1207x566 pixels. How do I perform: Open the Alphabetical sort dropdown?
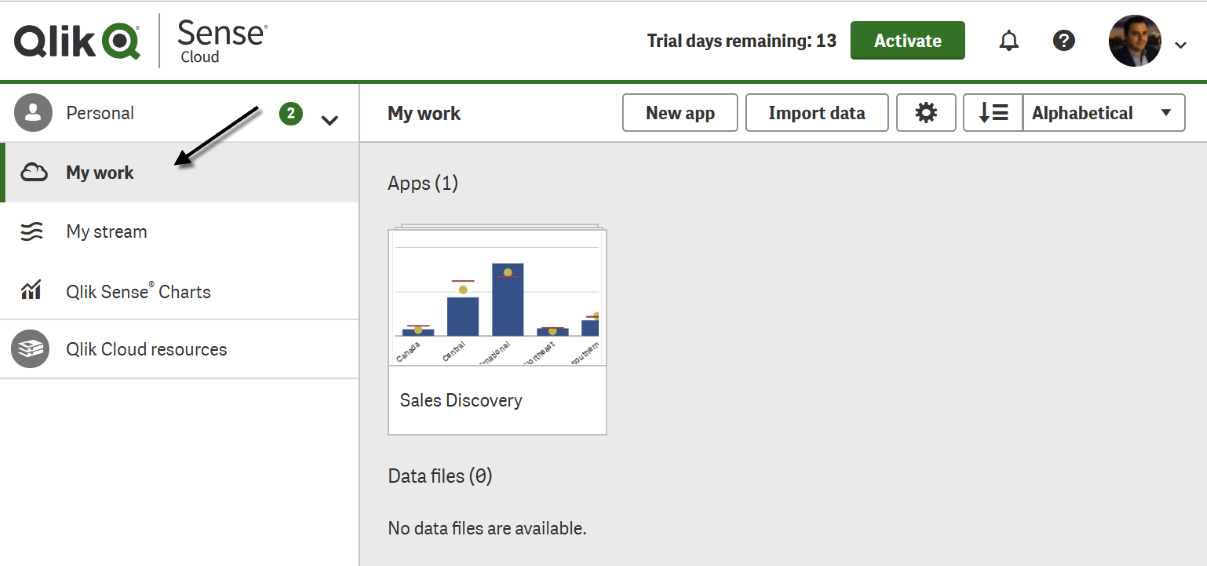(x=1104, y=113)
